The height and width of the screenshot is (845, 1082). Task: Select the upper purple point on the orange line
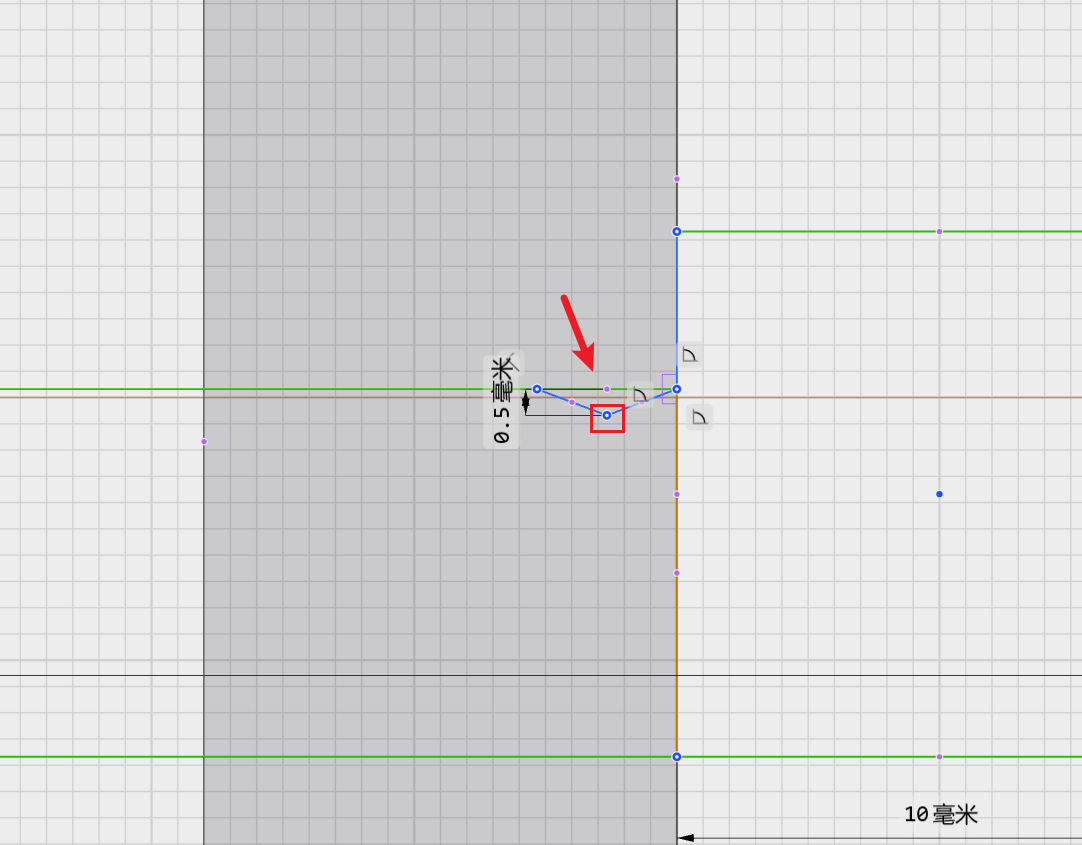[x=677, y=494]
